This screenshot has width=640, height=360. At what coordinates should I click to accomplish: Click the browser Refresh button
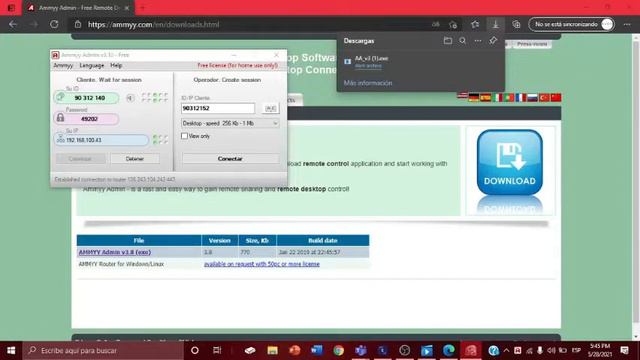coord(54,24)
